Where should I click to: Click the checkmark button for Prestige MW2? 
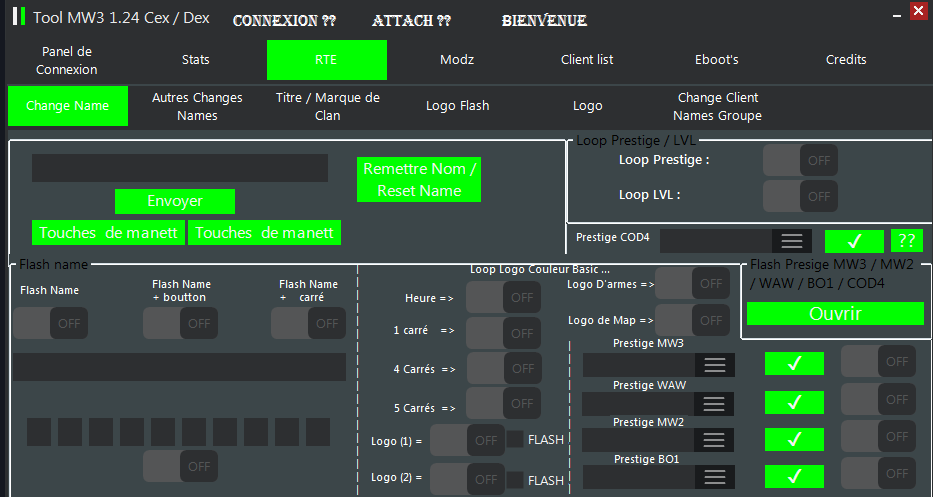[794, 439]
